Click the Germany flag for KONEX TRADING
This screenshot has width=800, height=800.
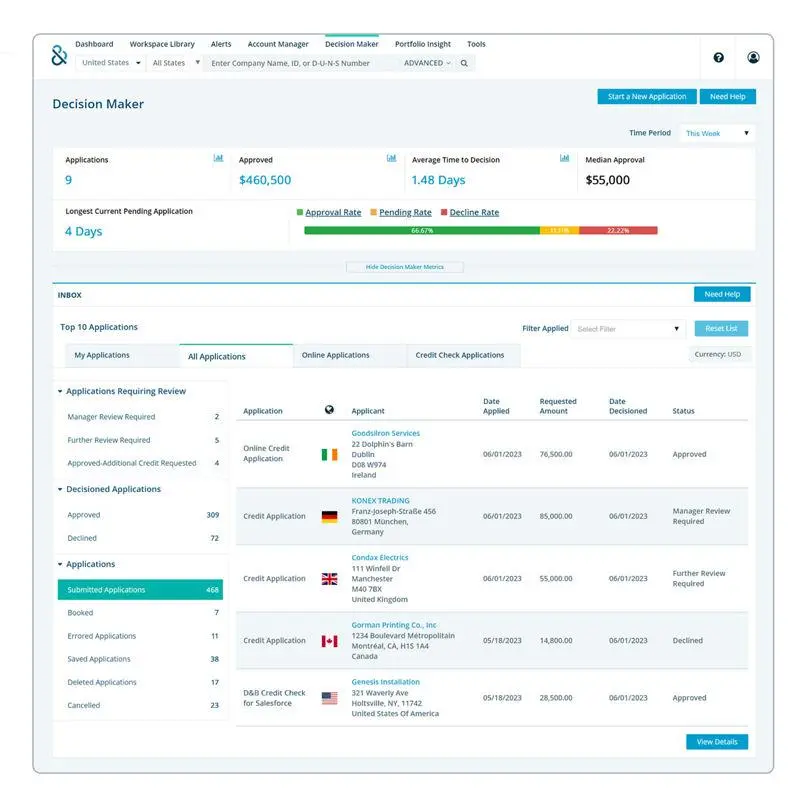pos(329,516)
